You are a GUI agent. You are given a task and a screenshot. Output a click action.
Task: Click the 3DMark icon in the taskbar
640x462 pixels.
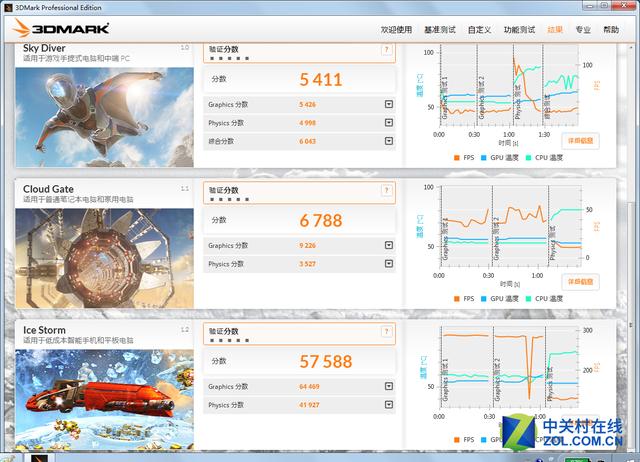tap(40, 458)
